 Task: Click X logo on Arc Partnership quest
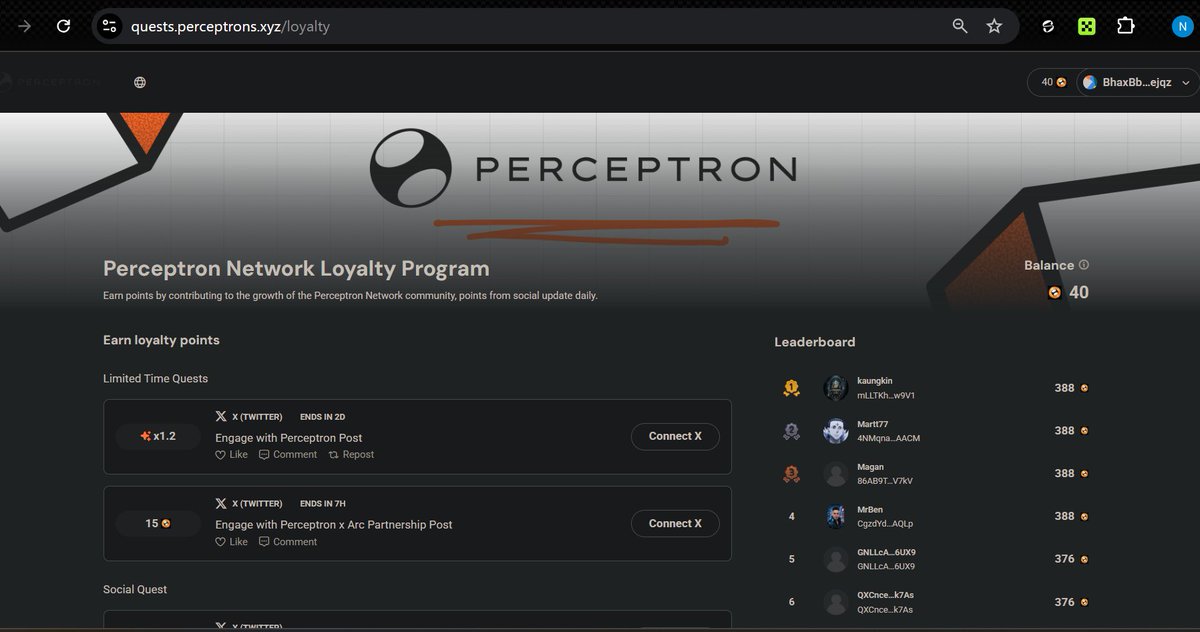click(221, 503)
